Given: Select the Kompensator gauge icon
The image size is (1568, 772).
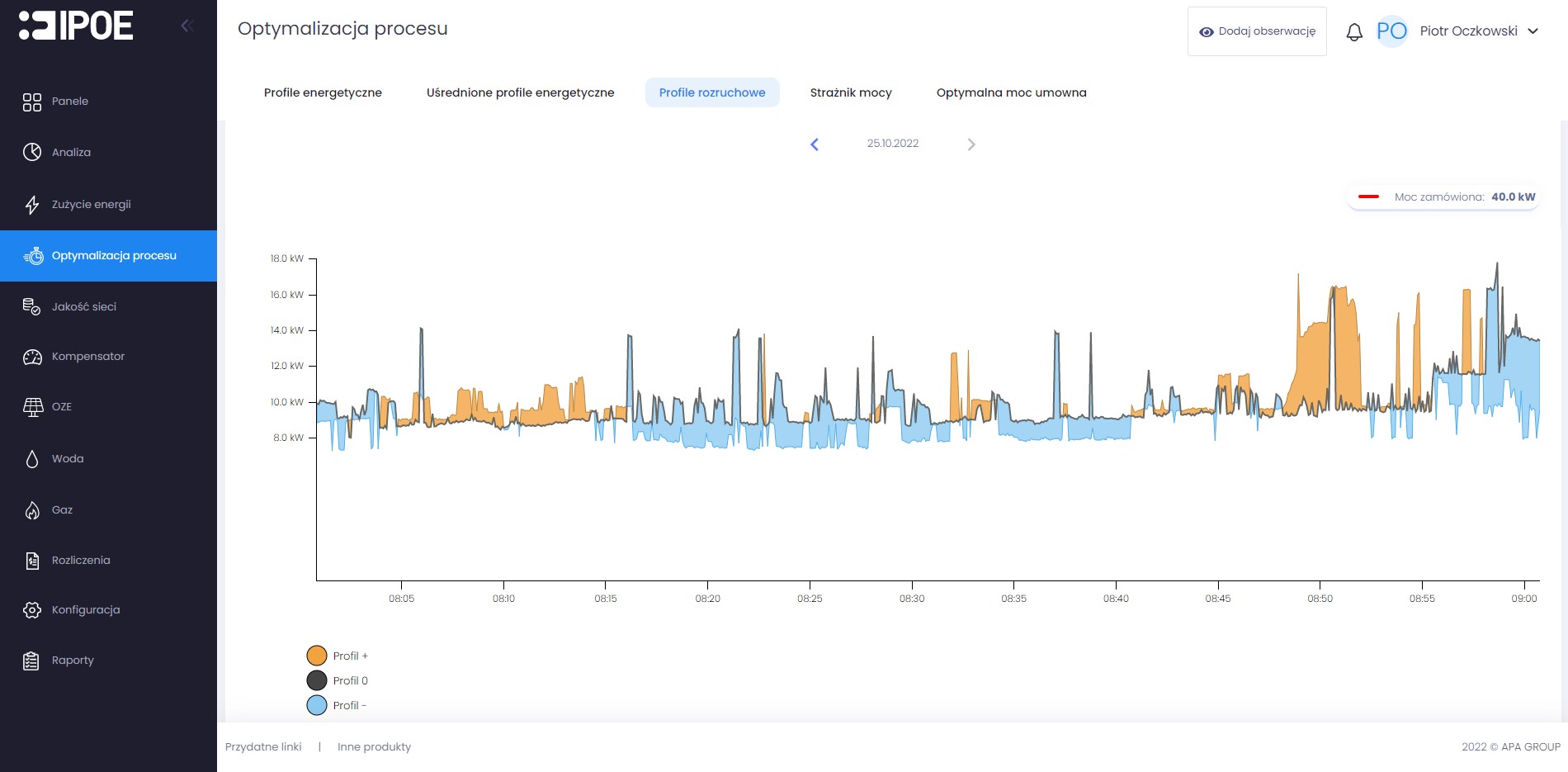Looking at the screenshot, I should (x=32, y=357).
